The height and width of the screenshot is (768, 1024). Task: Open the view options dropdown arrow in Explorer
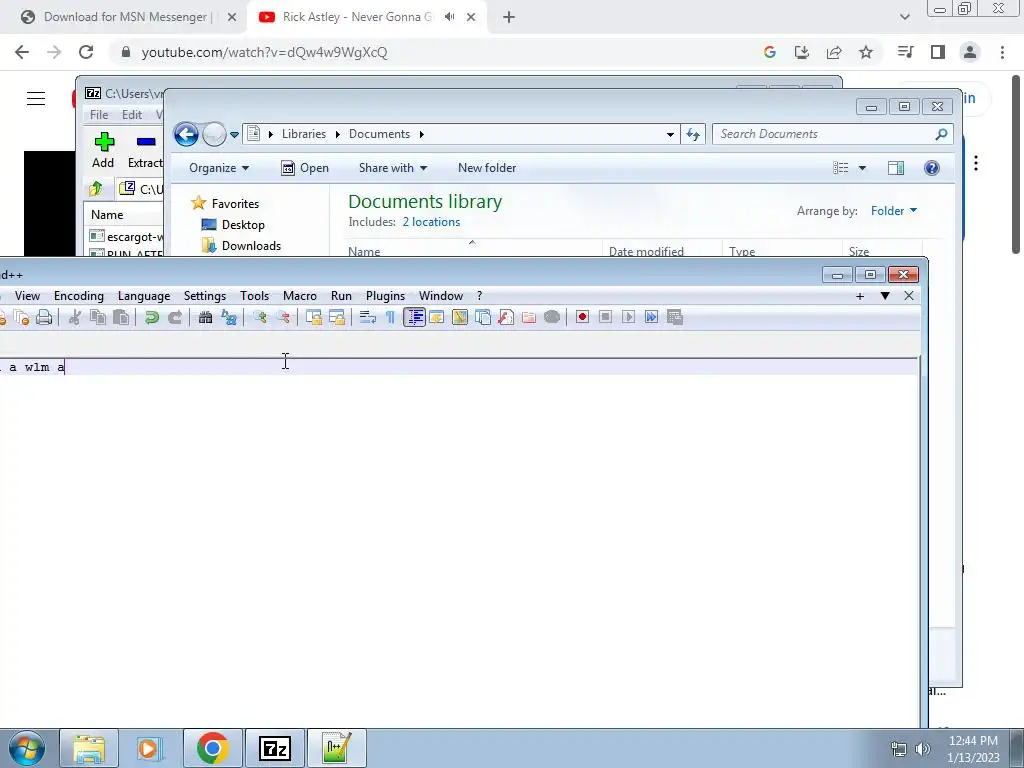pos(862,168)
